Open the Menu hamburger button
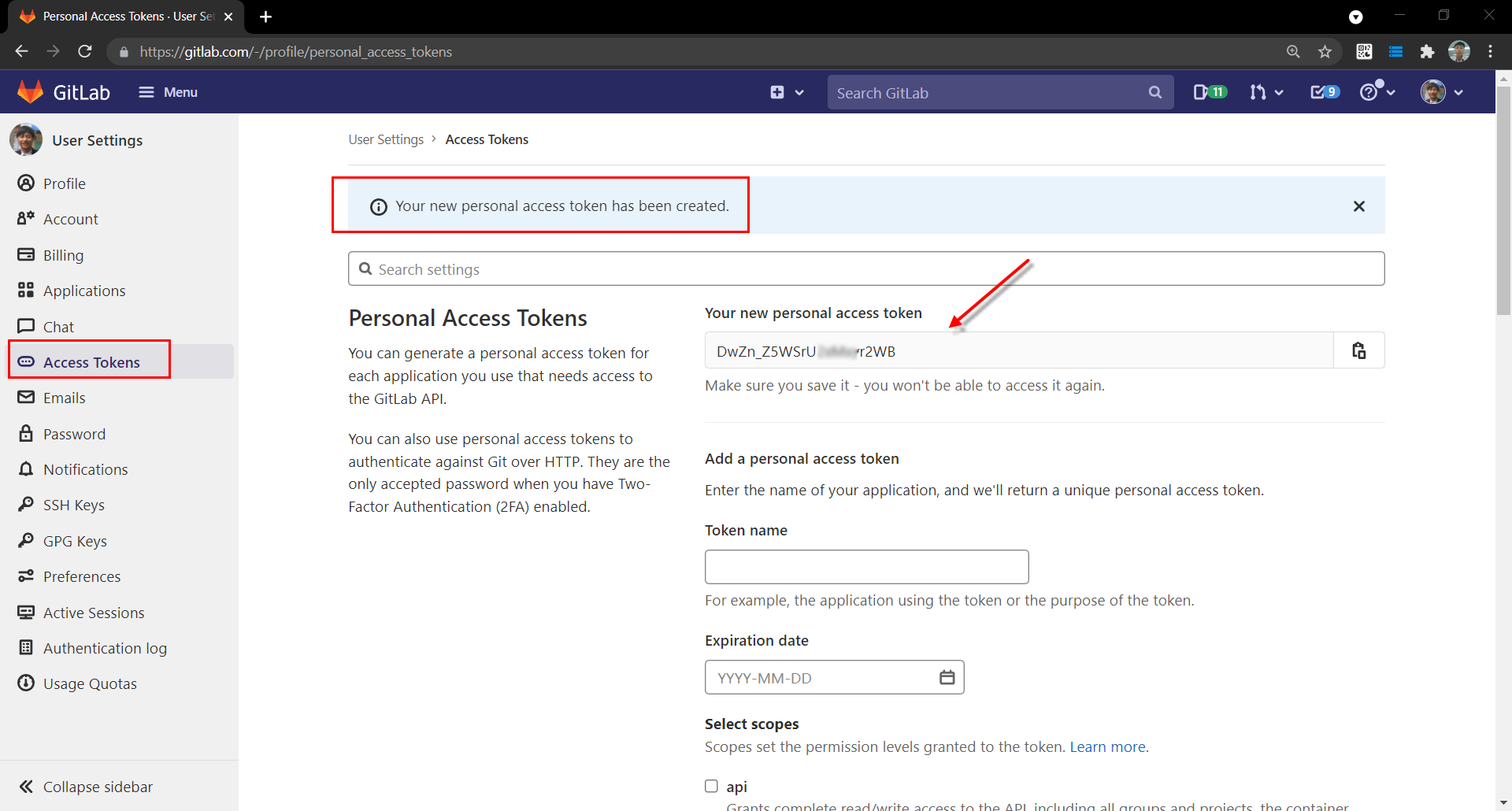Image resolution: width=1512 pixels, height=811 pixels. (x=168, y=92)
